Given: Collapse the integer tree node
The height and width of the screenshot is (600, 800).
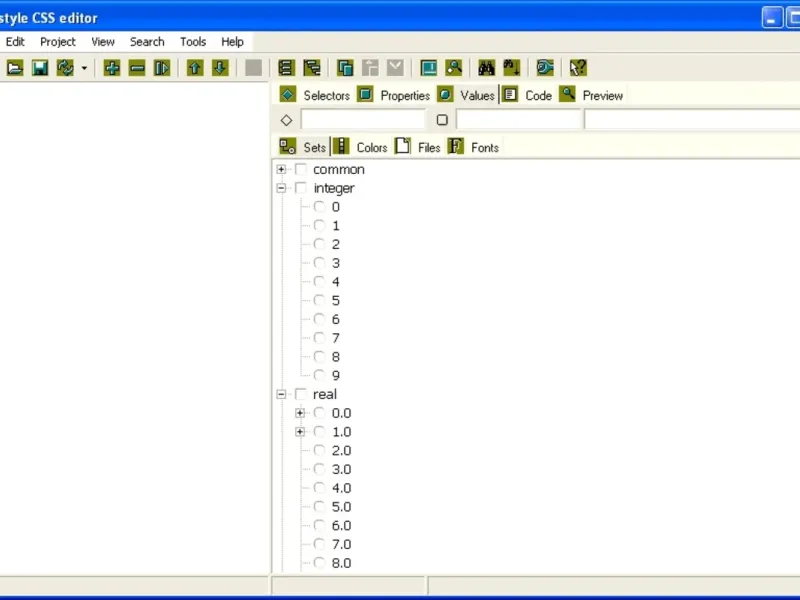Looking at the screenshot, I should coord(281,188).
